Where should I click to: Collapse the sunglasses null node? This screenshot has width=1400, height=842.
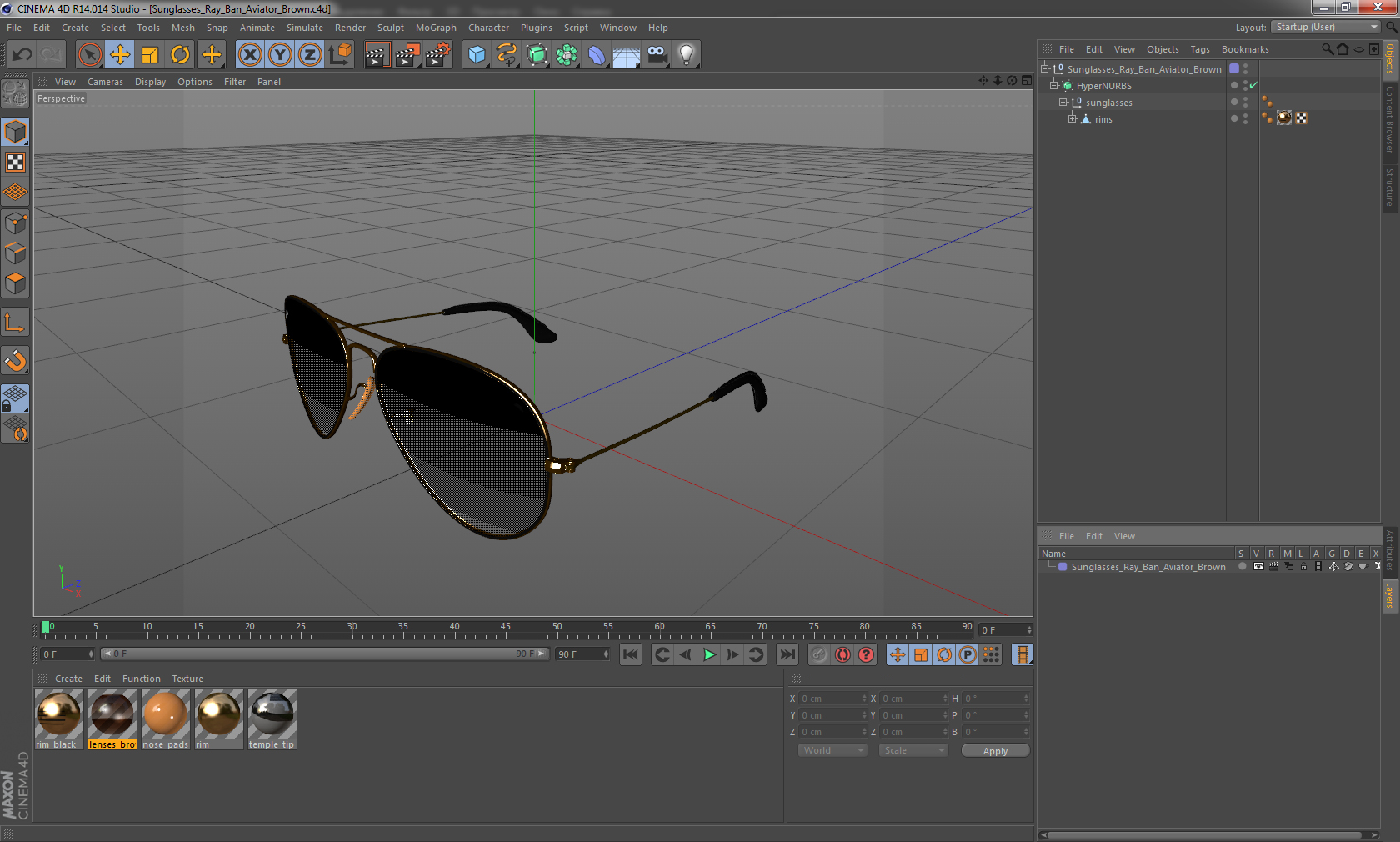(x=1063, y=102)
